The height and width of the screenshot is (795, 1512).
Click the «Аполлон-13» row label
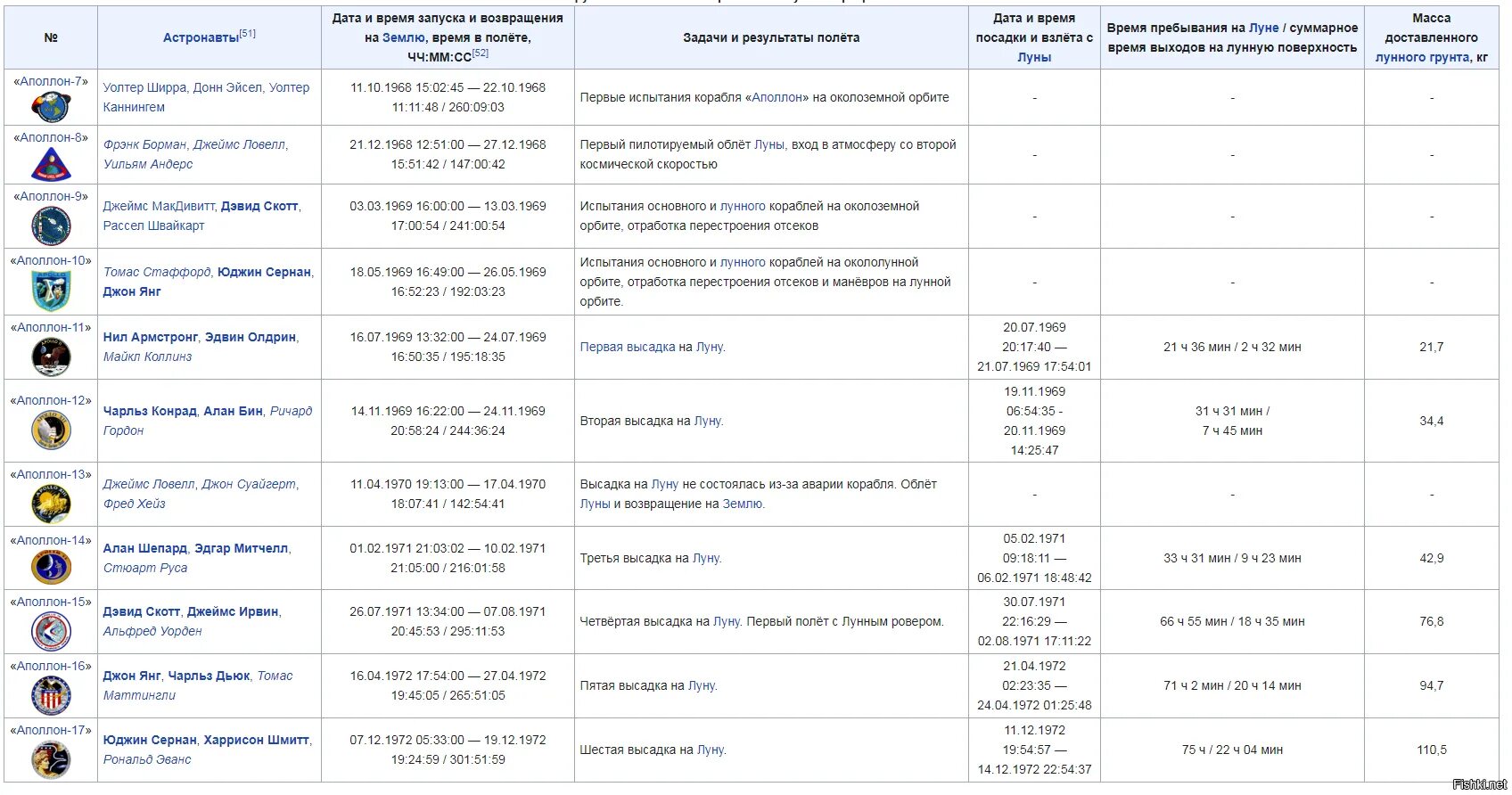coord(51,474)
